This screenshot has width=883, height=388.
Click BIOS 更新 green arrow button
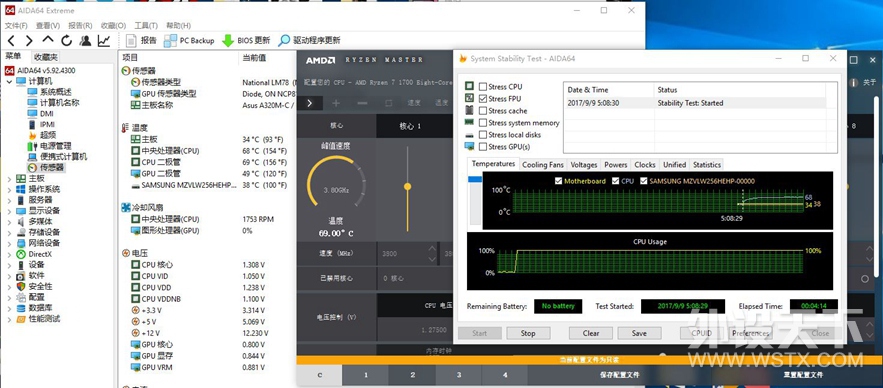tap(246, 41)
